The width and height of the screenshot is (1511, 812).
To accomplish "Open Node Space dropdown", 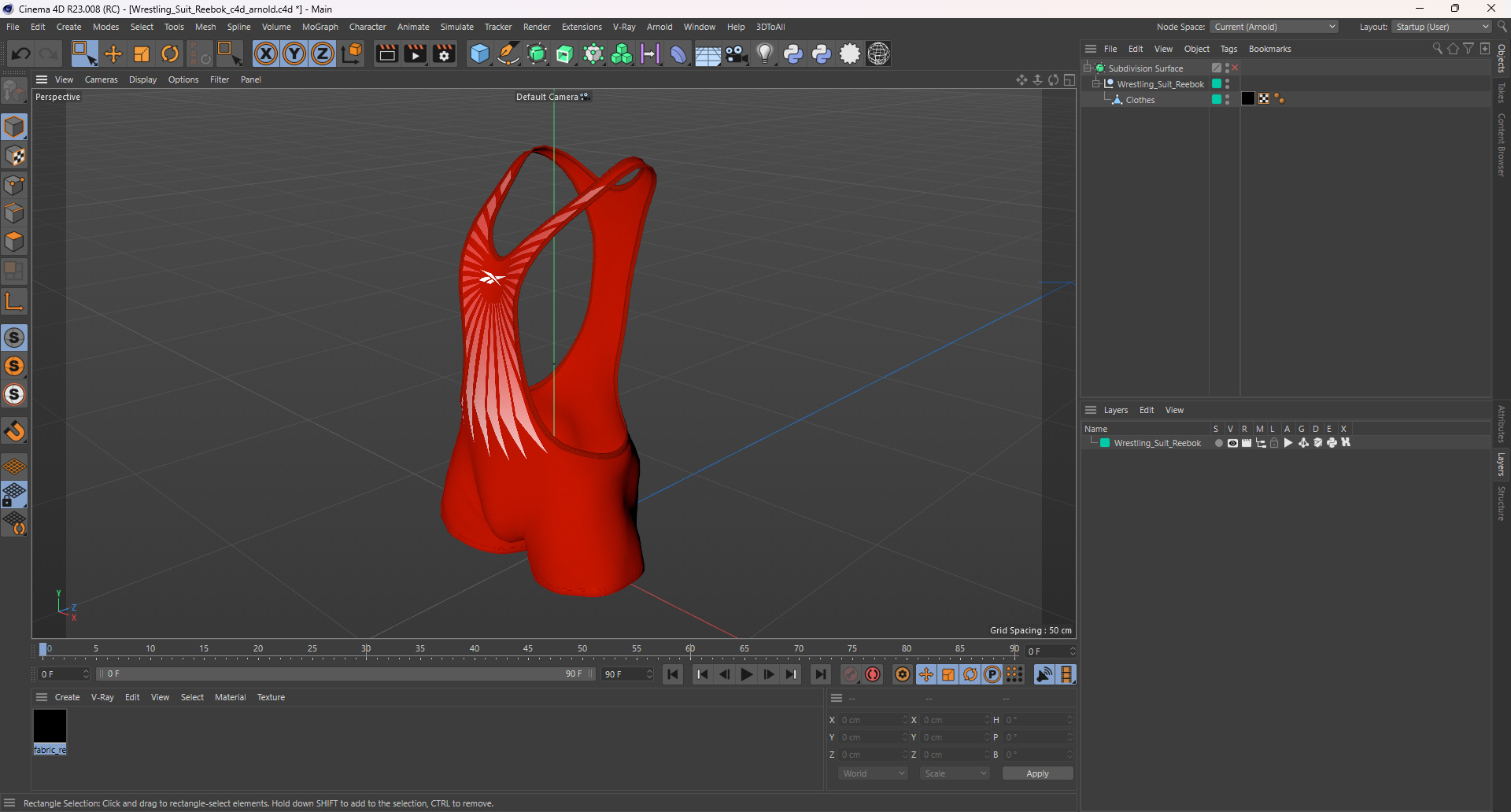I will pyautogui.click(x=1274, y=27).
